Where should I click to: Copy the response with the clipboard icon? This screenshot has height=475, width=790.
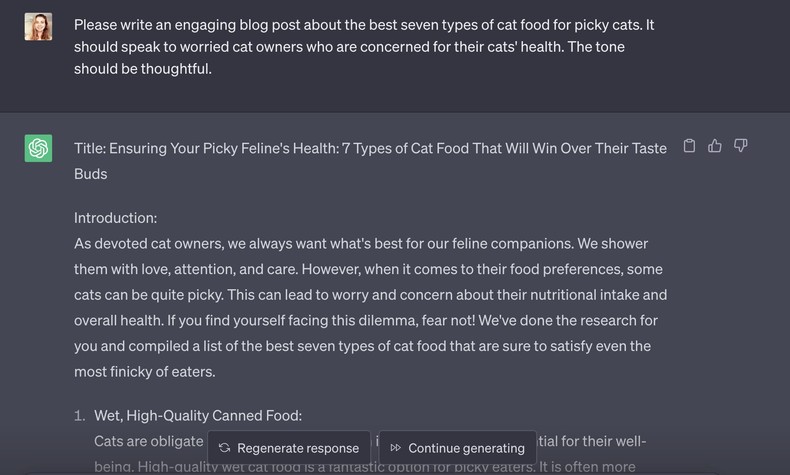coord(689,146)
